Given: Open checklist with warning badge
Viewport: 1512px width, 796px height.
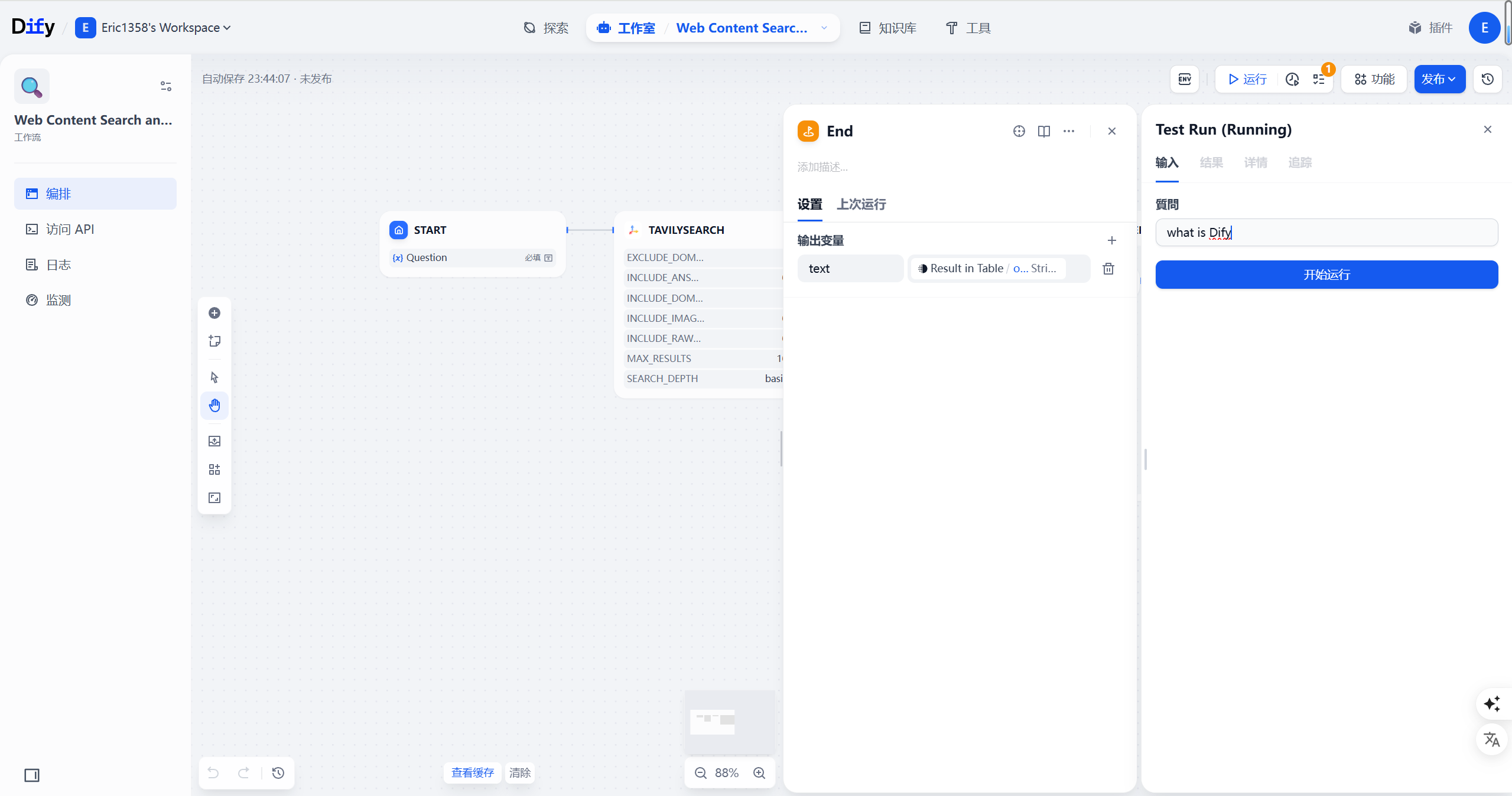Looking at the screenshot, I should point(1319,79).
